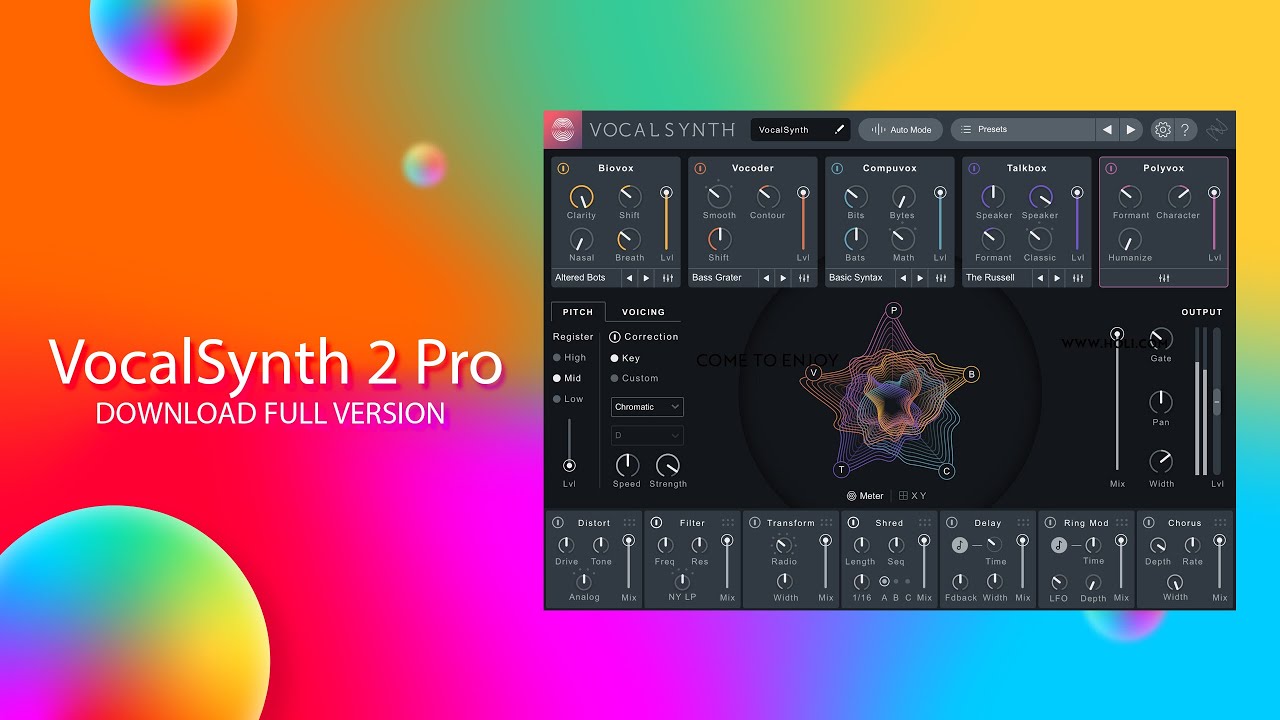Open The Russell preset list
The width and height of the screenshot is (1280, 720).
tap(996, 278)
